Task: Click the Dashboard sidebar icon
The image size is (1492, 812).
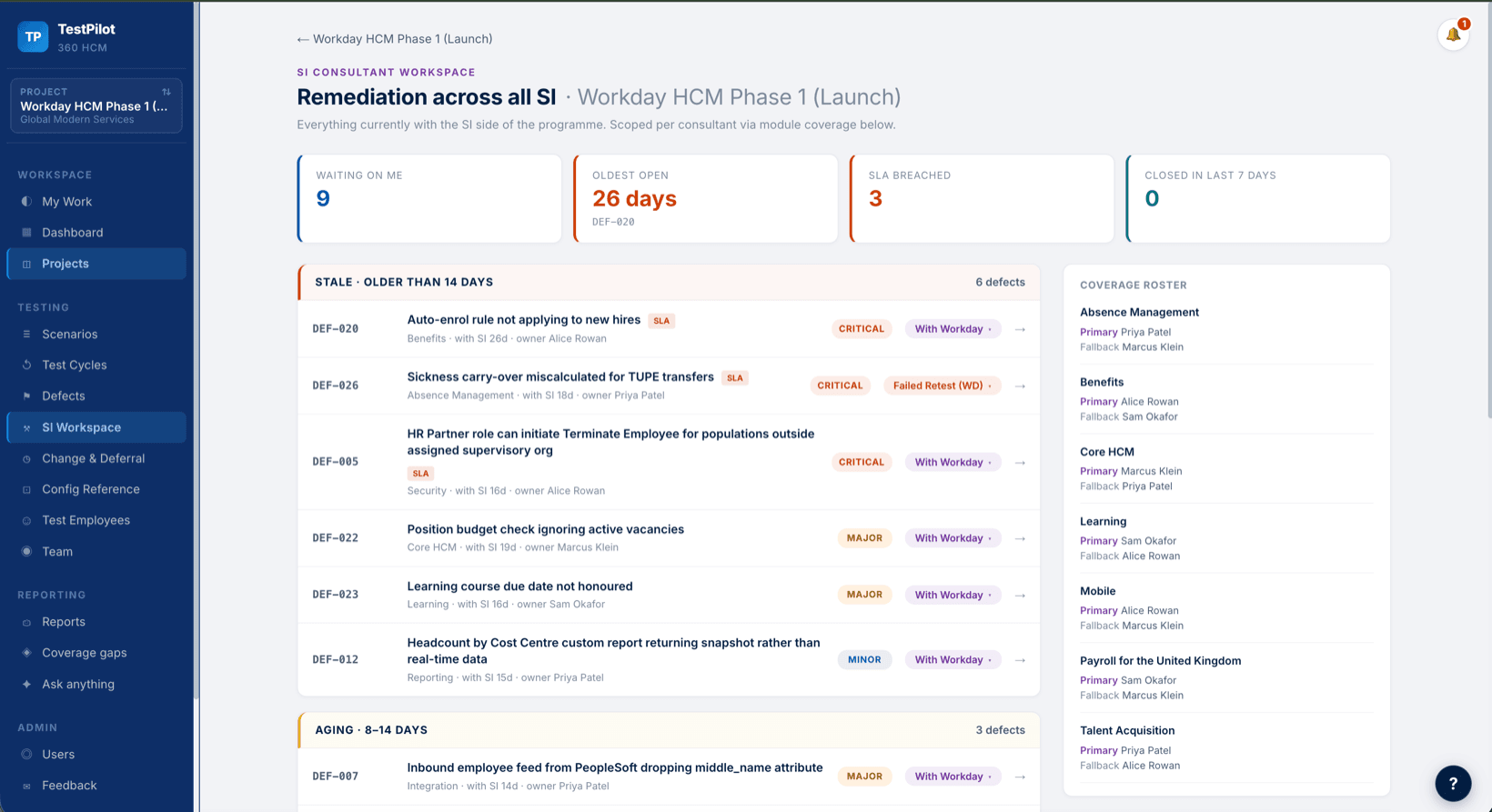Action: coord(26,233)
